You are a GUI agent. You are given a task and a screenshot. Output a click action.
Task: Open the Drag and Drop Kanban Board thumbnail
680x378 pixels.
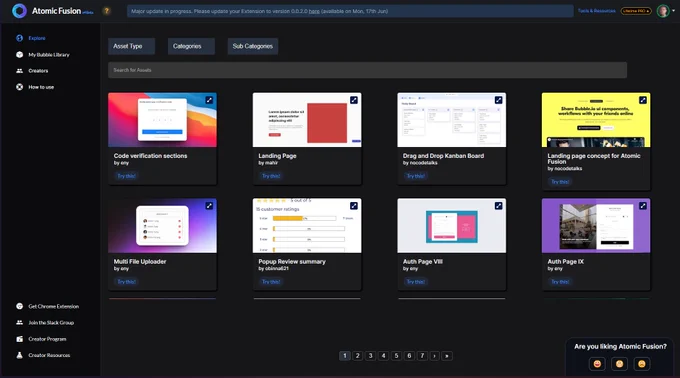click(451, 120)
